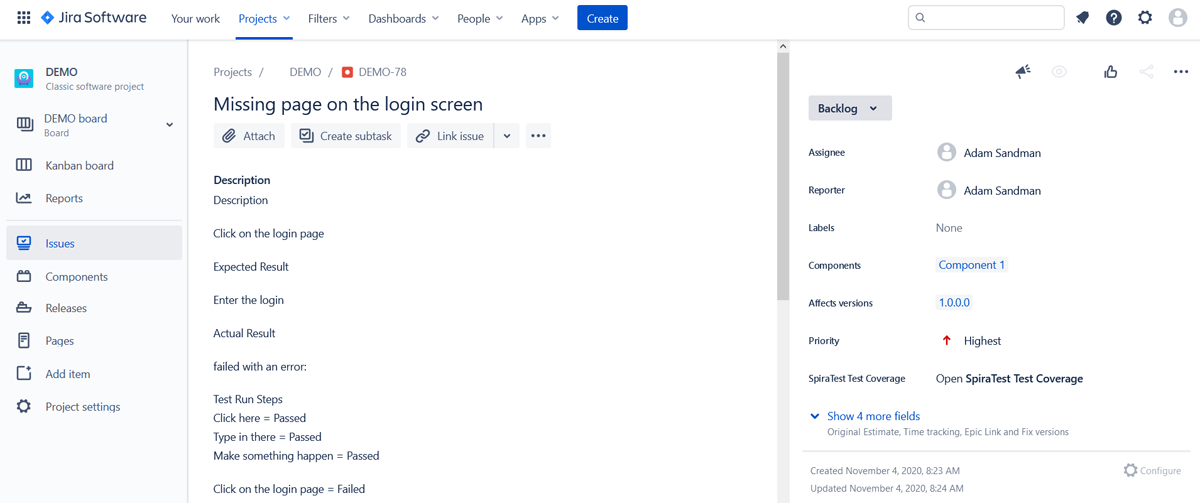Click the blue Create button
Image resolution: width=1200 pixels, height=503 pixels.
pyautogui.click(x=602, y=18)
